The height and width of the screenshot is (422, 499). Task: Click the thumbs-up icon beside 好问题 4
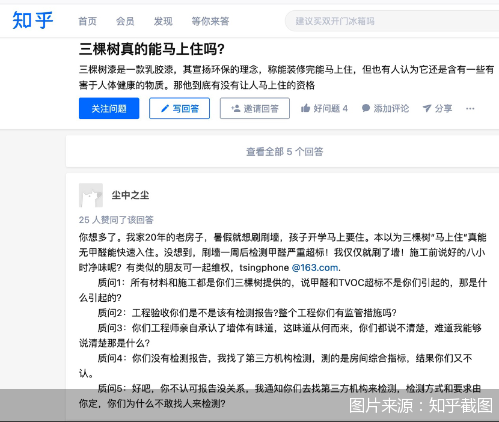(x=305, y=108)
